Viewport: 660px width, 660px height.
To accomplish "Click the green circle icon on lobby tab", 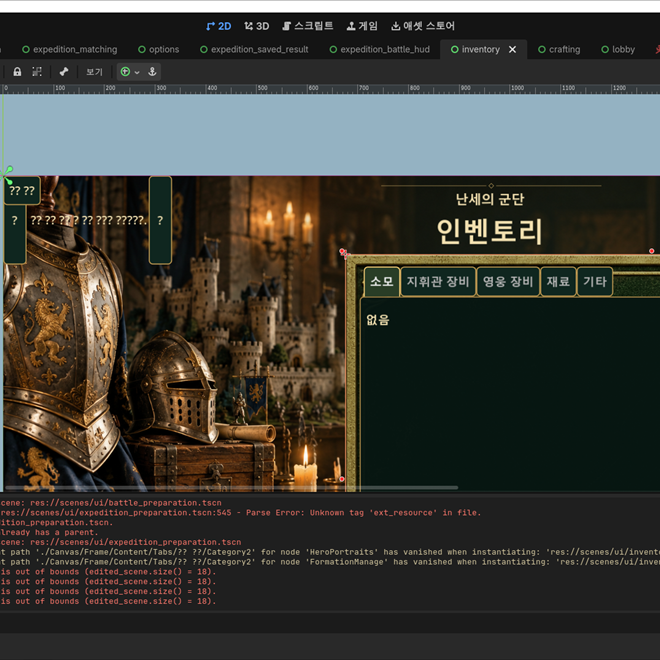I will coord(605,50).
